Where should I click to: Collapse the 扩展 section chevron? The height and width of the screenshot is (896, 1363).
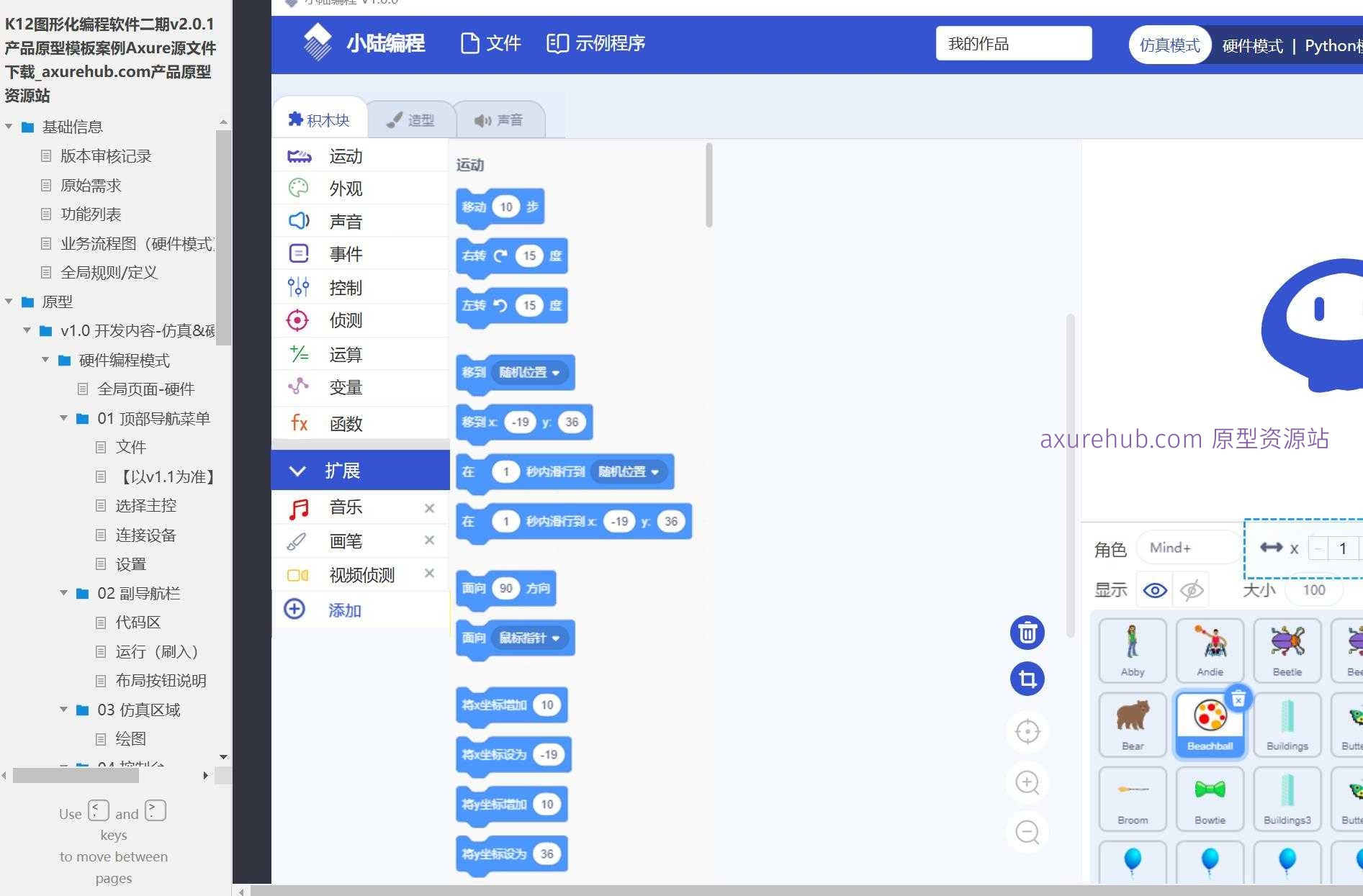pyautogui.click(x=297, y=470)
